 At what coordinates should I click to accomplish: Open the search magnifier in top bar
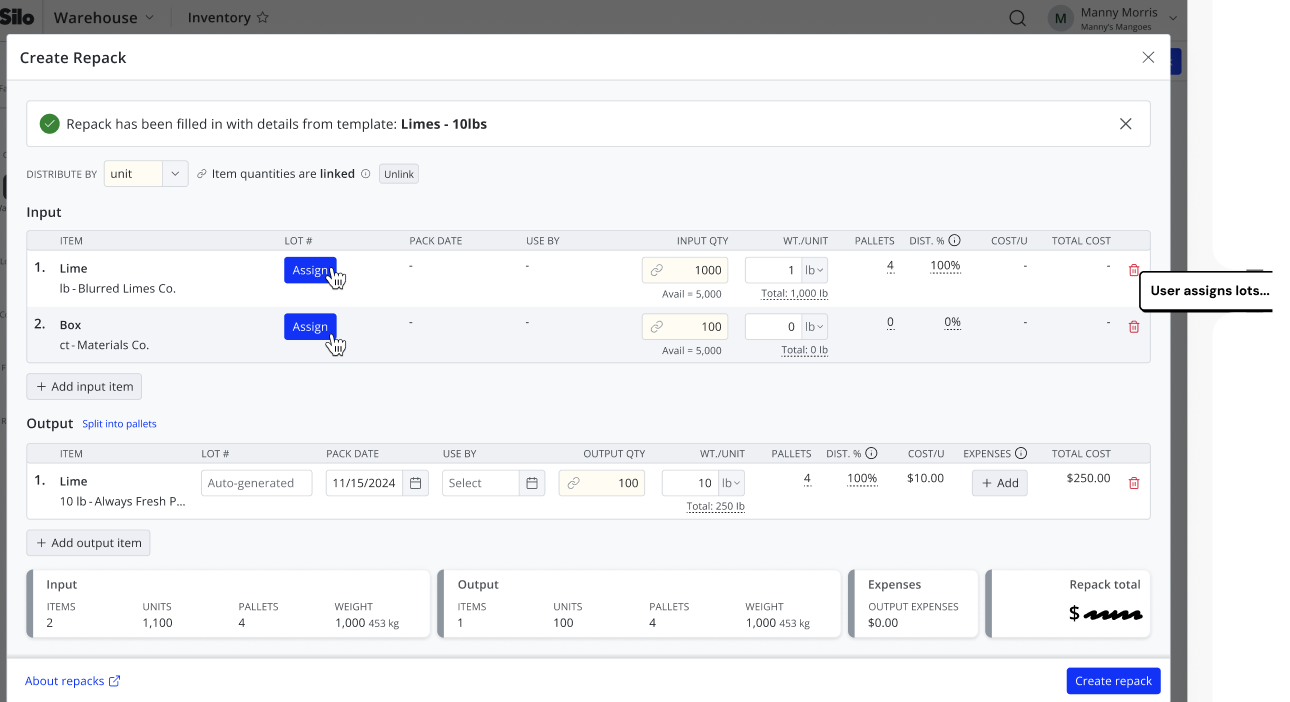(1017, 18)
